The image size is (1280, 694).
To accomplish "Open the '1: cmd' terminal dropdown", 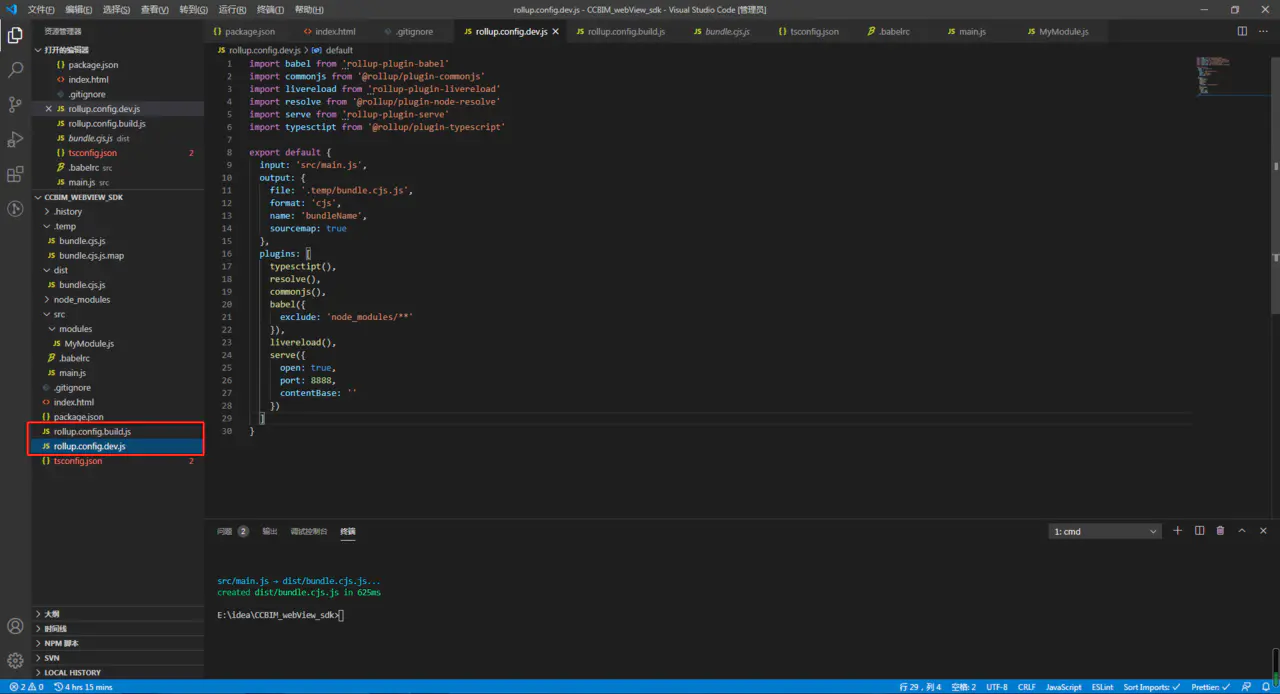I will pos(1105,531).
